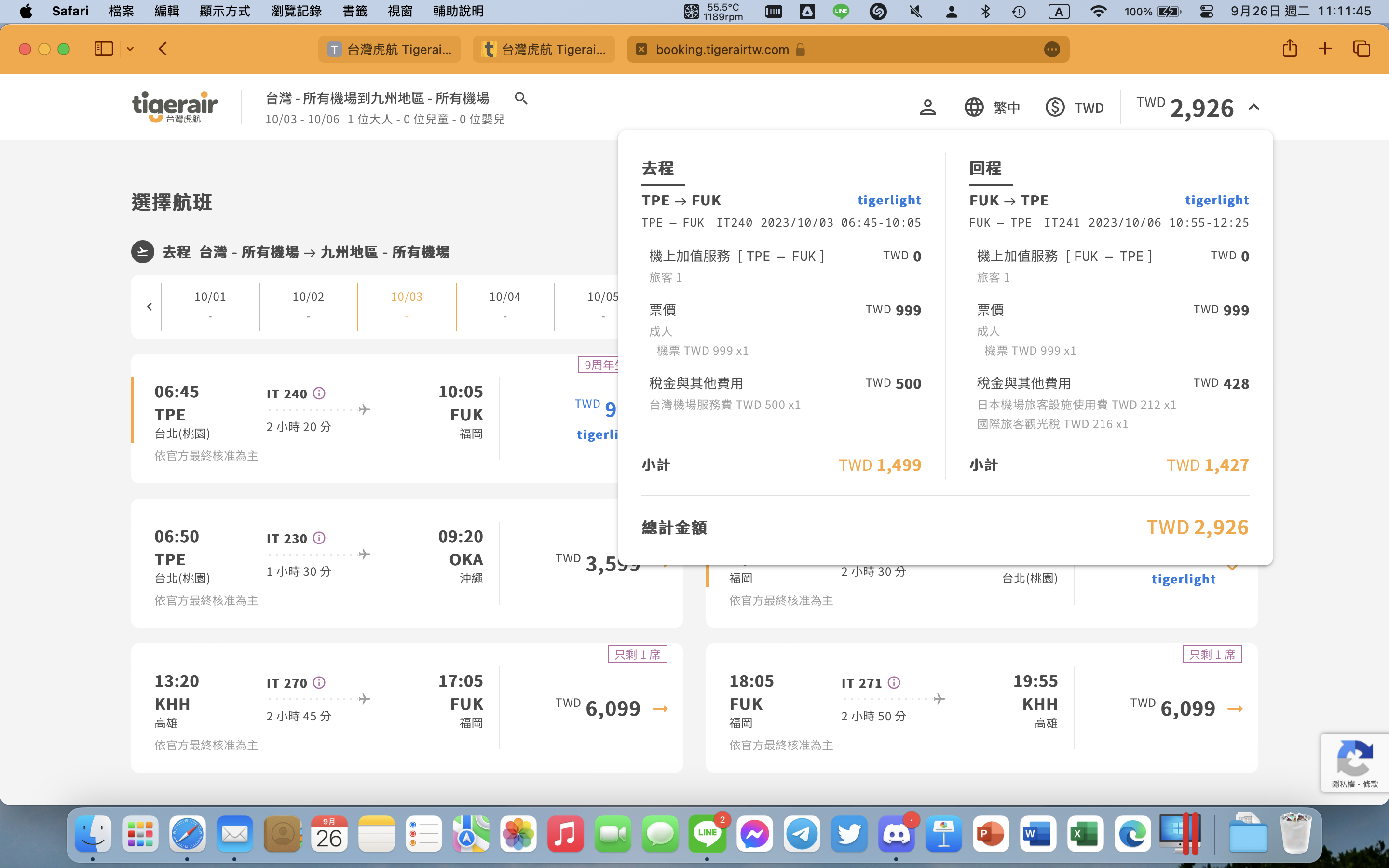Viewport: 1389px width, 868px height.
Task: Open the user account icon
Action: pos(927,108)
